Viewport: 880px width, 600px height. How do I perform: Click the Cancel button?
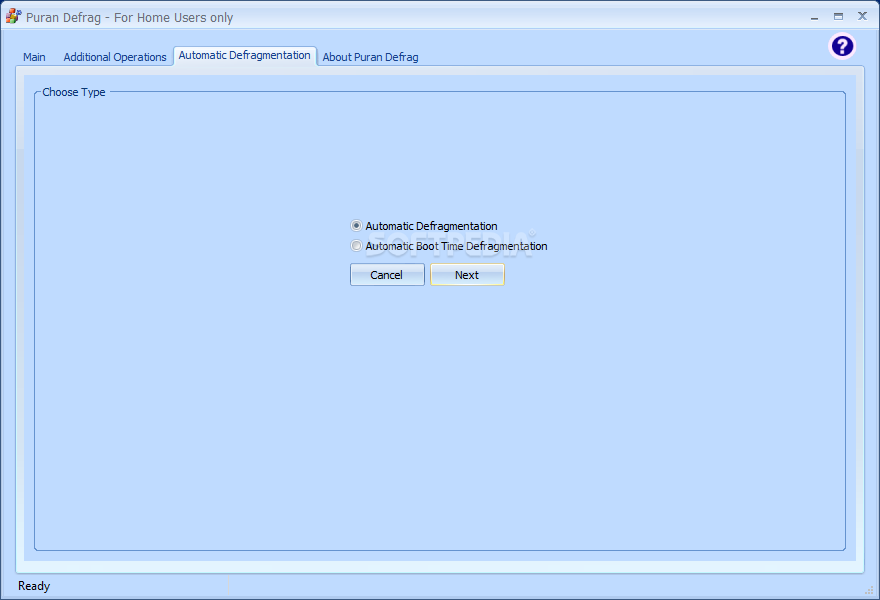click(x=387, y=274)
